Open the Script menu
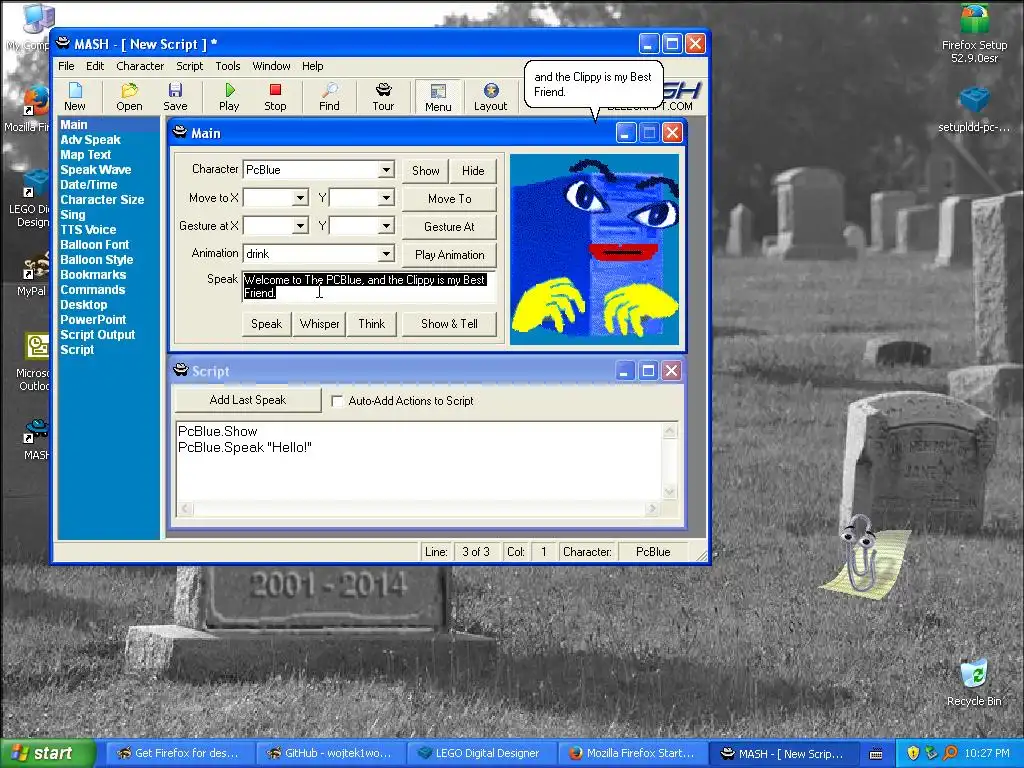Image resolution: width=1024 pixels, height=768 pixels. (x=189, y=66)
